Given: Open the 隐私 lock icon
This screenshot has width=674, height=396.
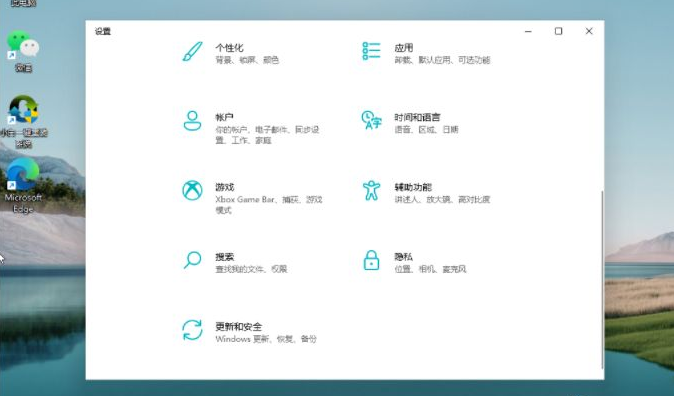Looking at the screenshot, I should [x=371, y=260].
